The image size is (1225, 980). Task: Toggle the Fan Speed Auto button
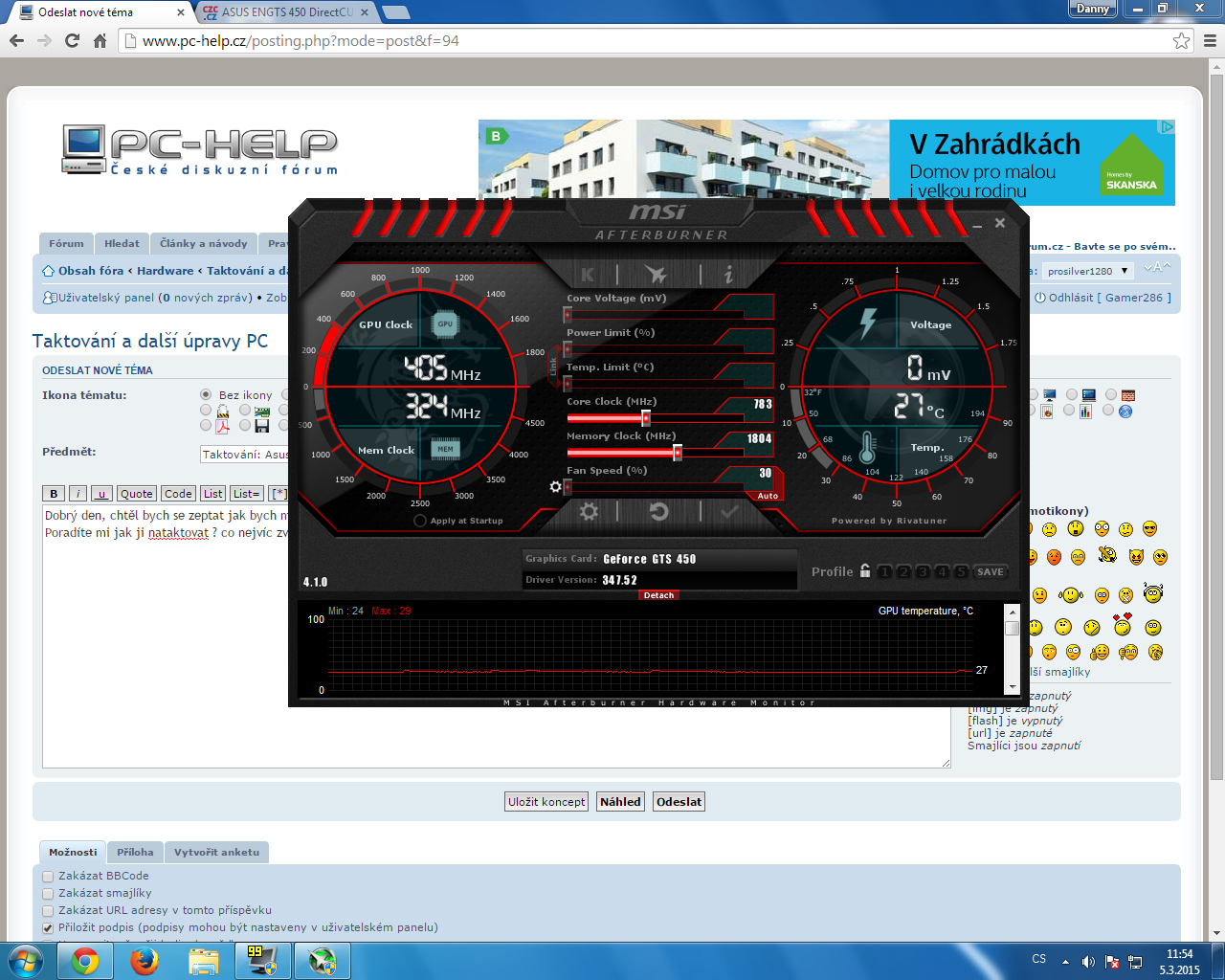768,496
